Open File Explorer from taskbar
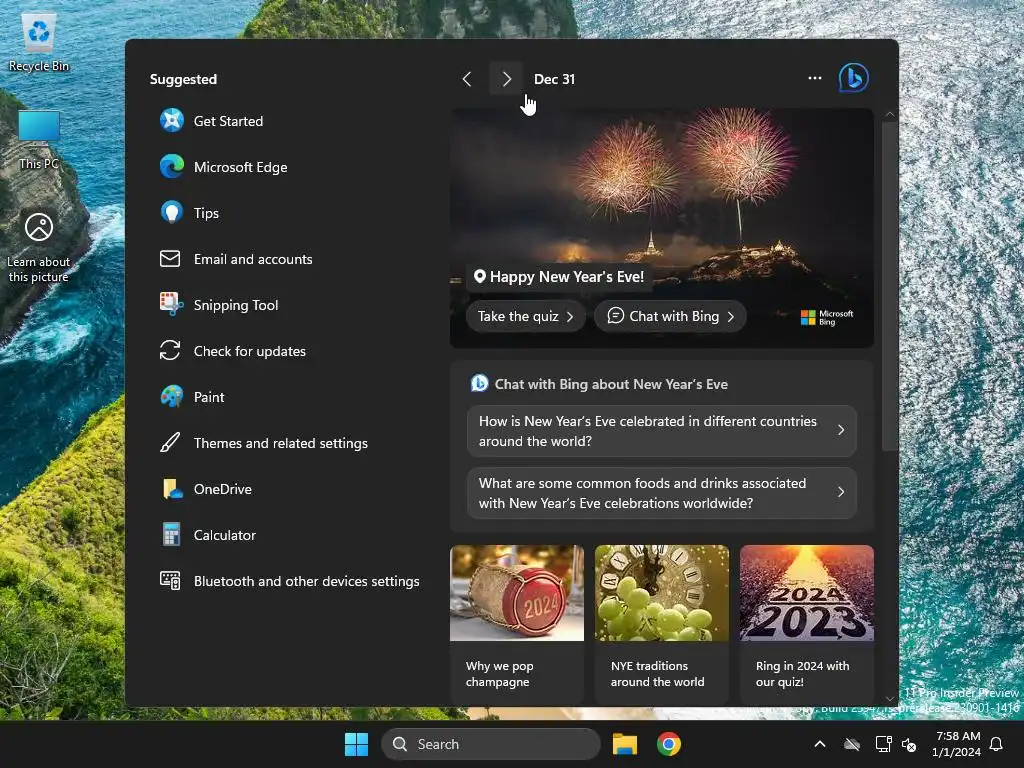Image resolution: width=1024 pixels, height=768 pixels. (624, 744)
